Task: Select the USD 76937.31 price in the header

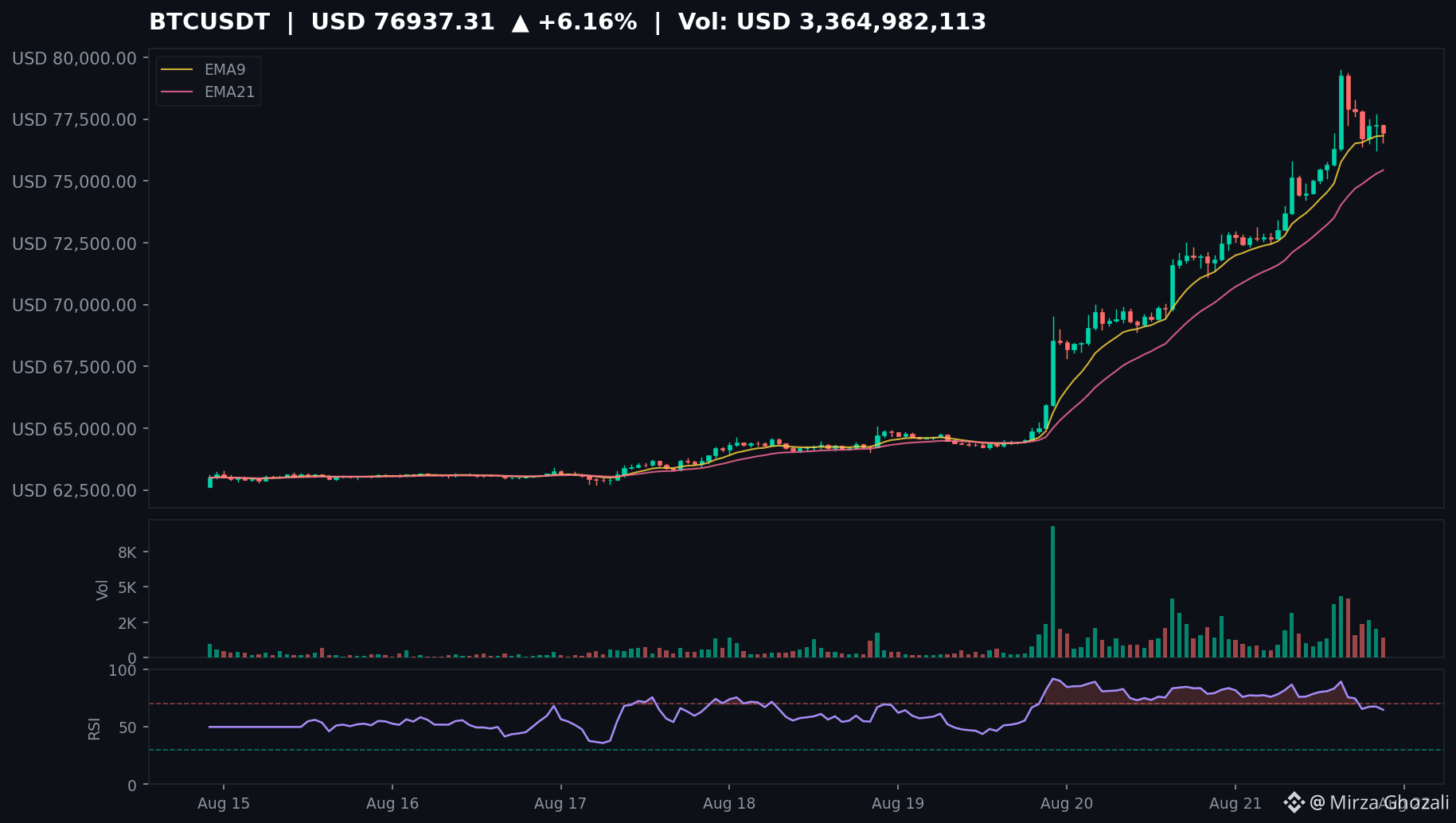Action: tap(403, 22)
